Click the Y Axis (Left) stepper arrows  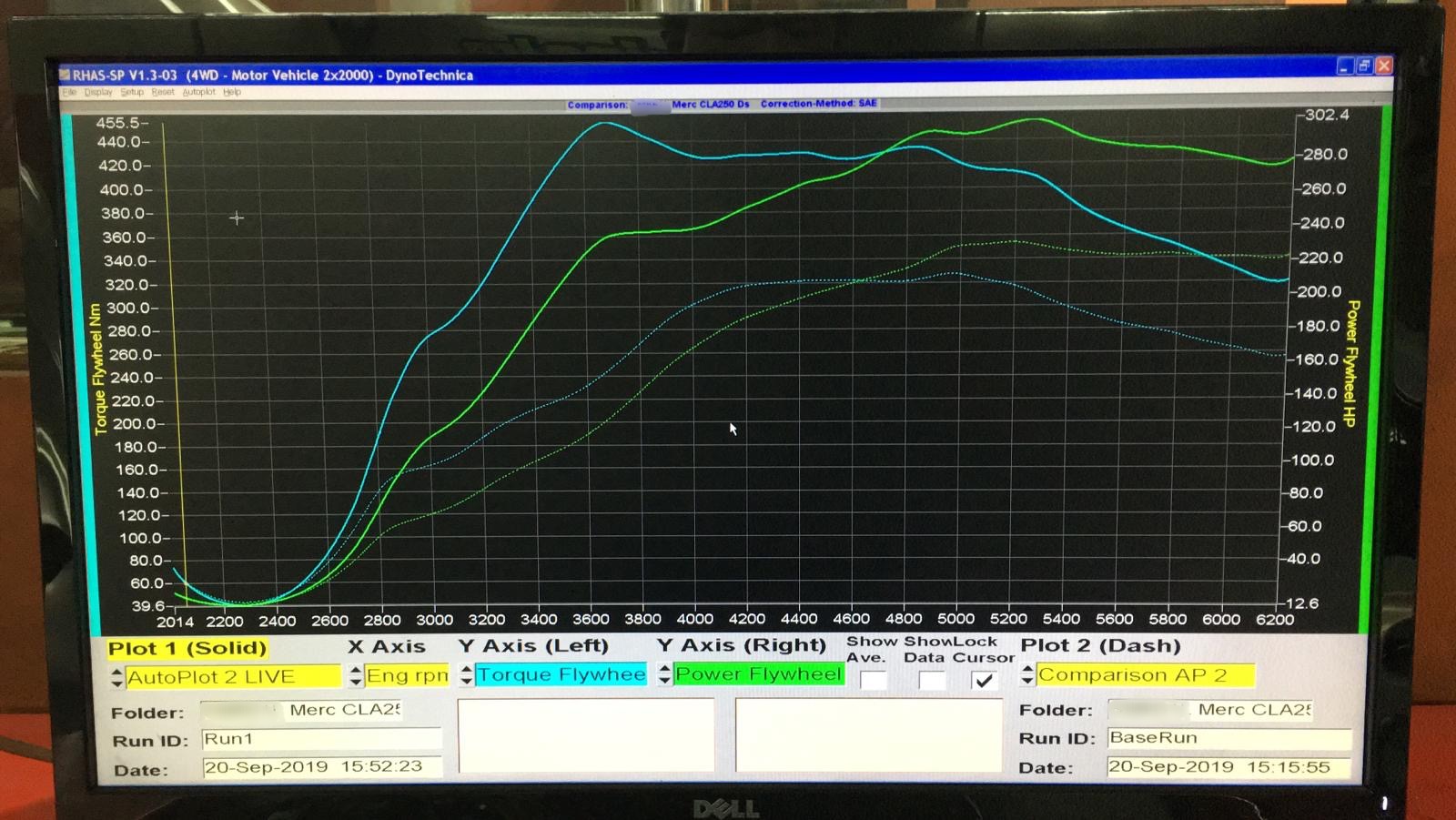click(466, 674)
